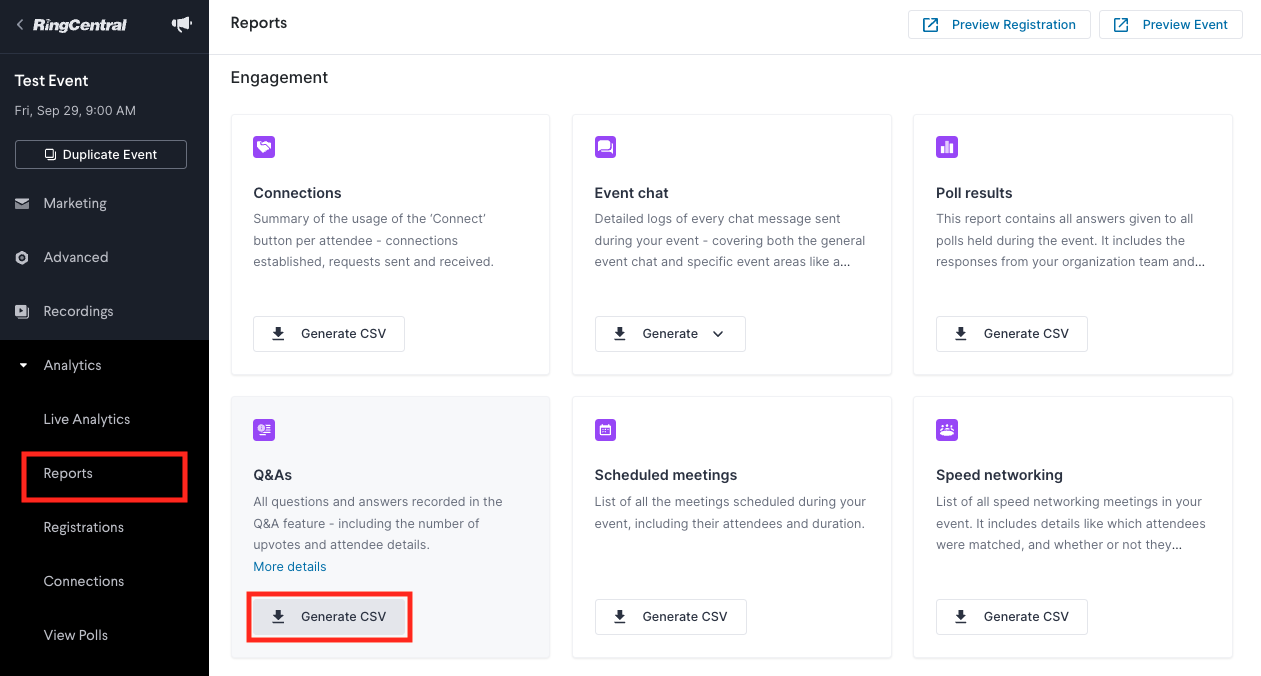The width and height of the screenshot is (1261, 676).
Task: Click download icon in Poll results Generate CSV
Action: coord(961,334)
